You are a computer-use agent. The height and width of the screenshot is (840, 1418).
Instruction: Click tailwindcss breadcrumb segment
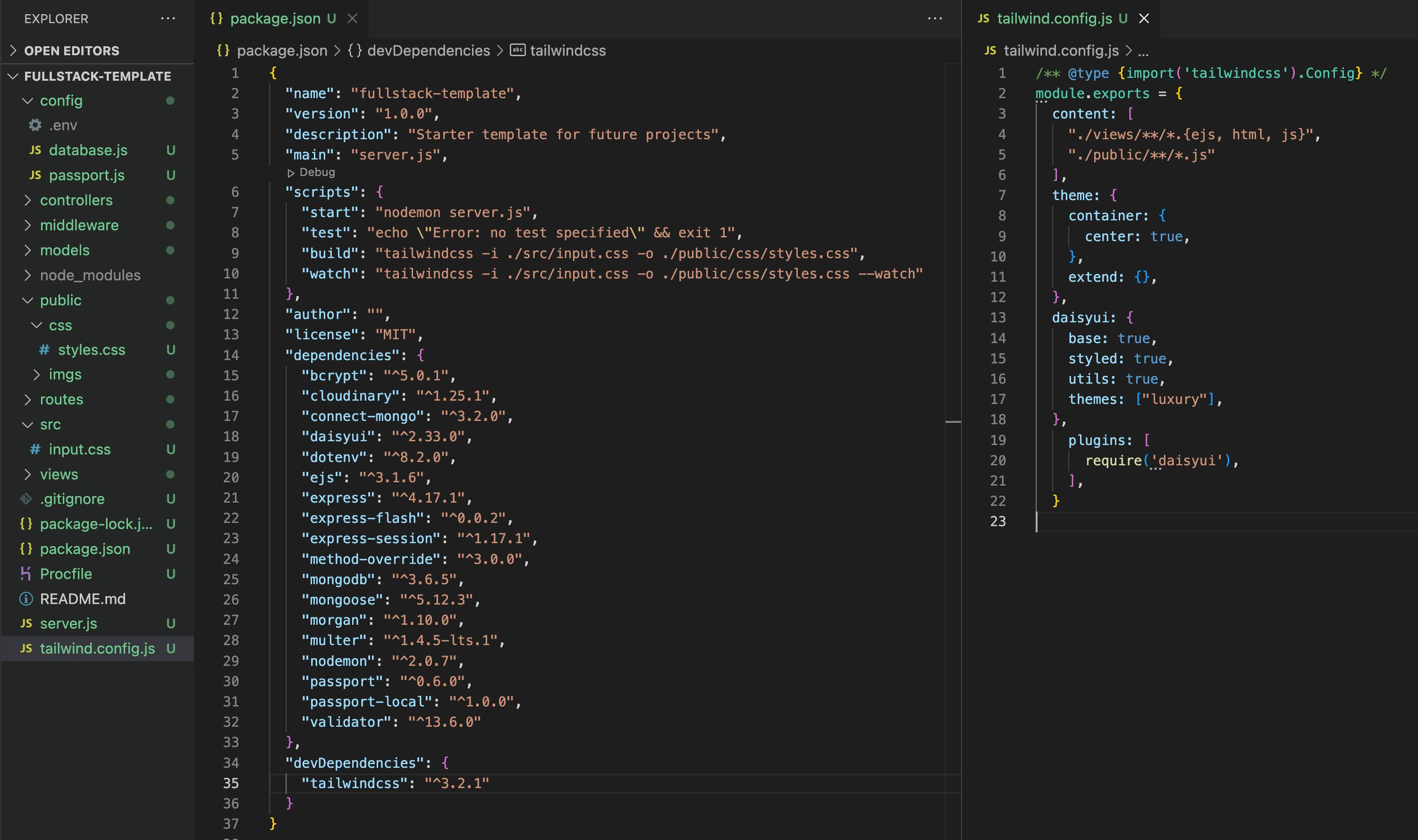[568, 51]
